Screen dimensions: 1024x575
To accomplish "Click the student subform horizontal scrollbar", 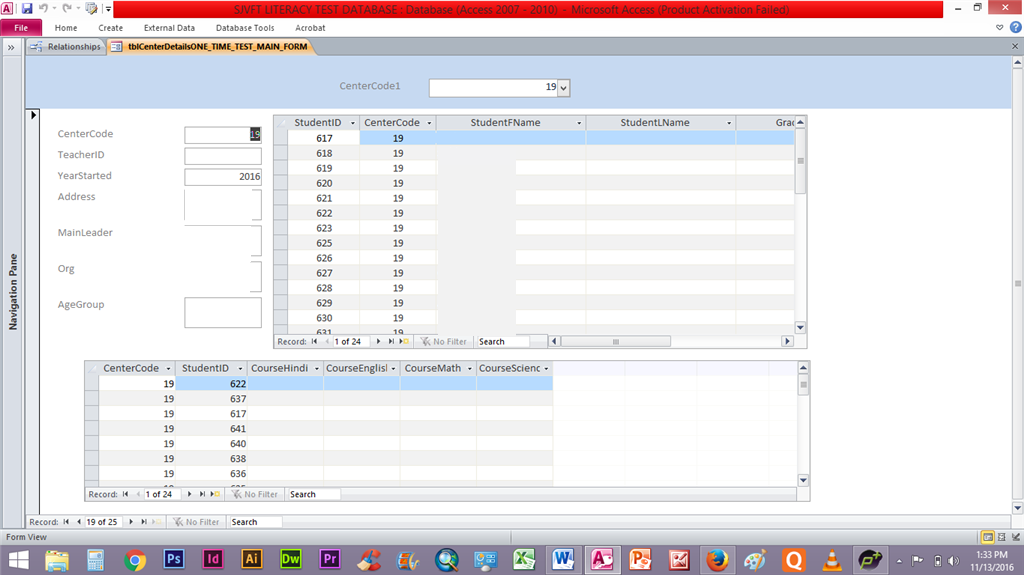I will pyautogui.click(x=670, y=341).
